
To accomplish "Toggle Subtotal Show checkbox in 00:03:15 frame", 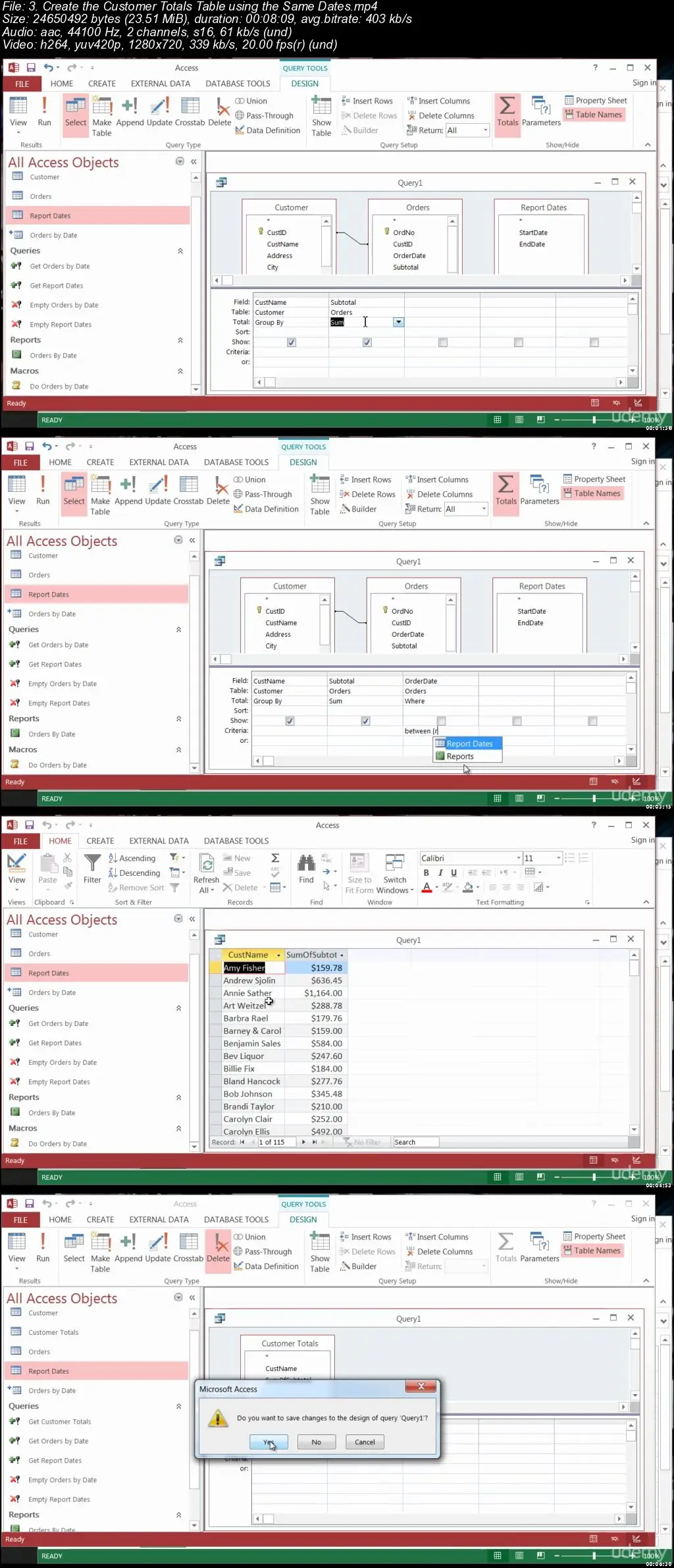I will click(x=365, y=721).
